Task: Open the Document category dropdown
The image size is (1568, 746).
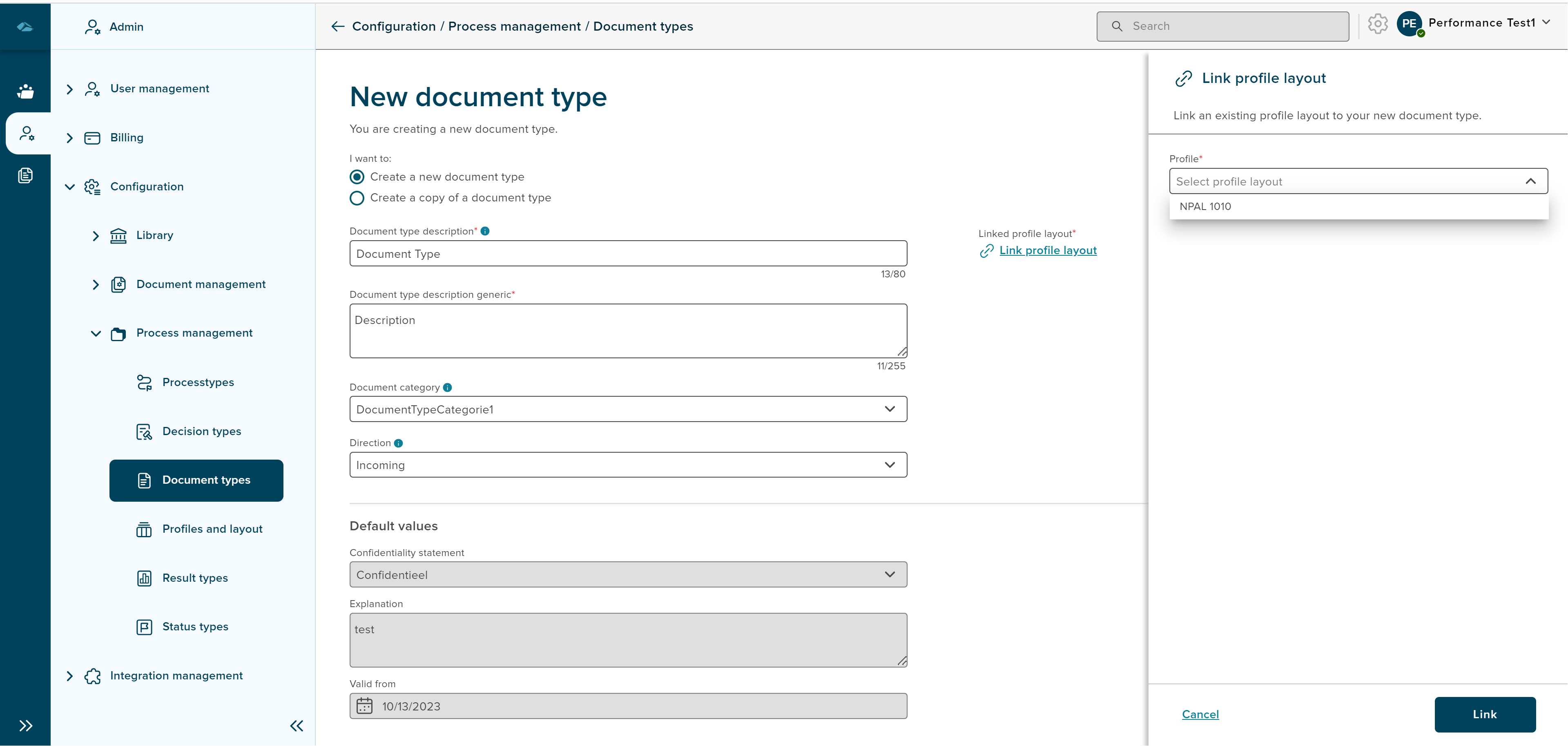Action: [889, 409]
